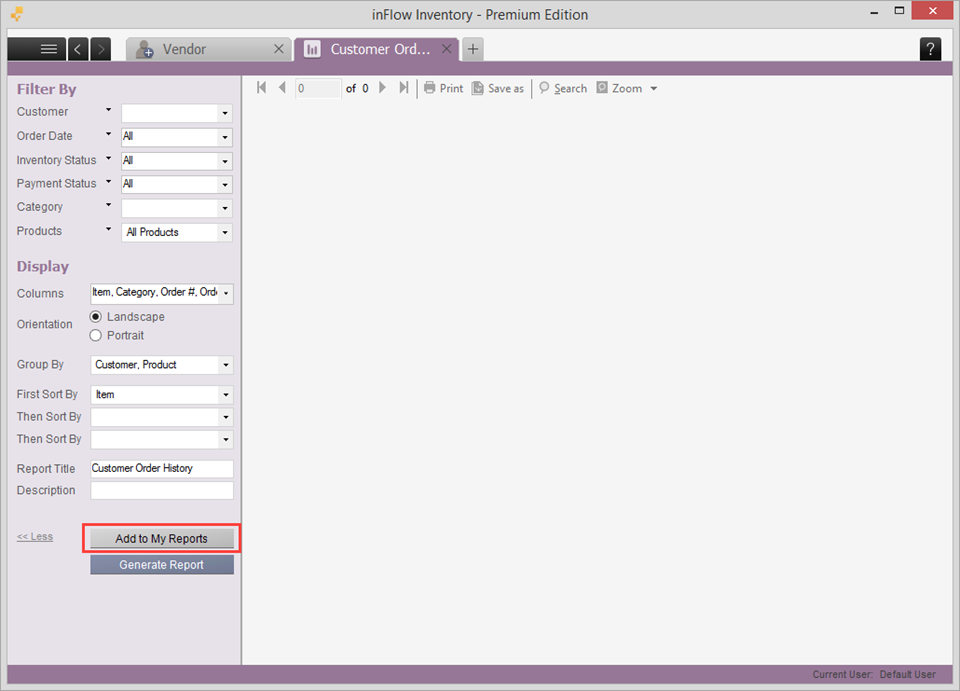Screen dimensions: 960x691
Task: Click the Default User status text
Action: pyautogui.click(x=908, y=674)
